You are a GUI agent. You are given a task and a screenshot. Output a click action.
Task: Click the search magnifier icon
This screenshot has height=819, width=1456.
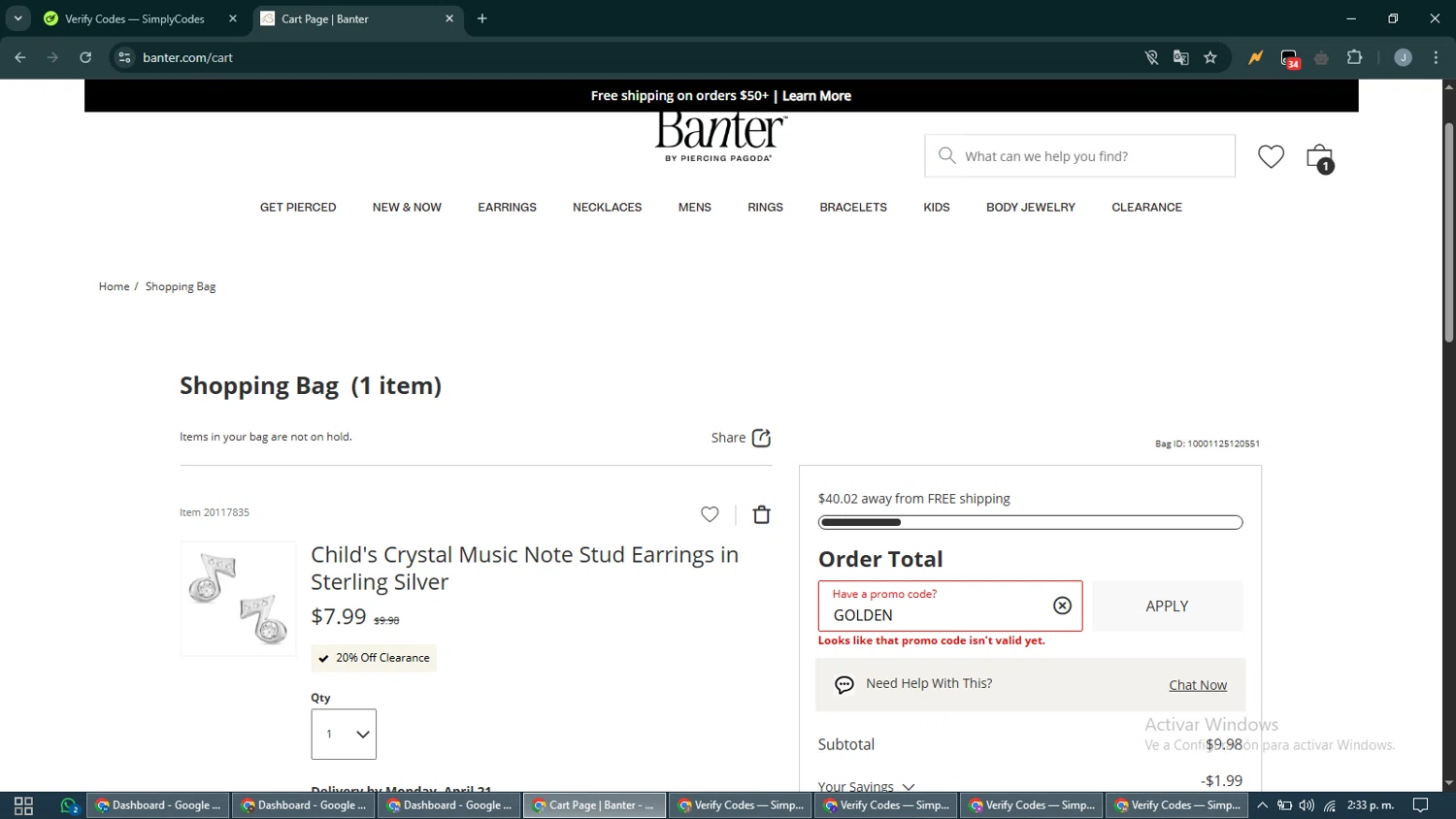click(x=946, y=155)
